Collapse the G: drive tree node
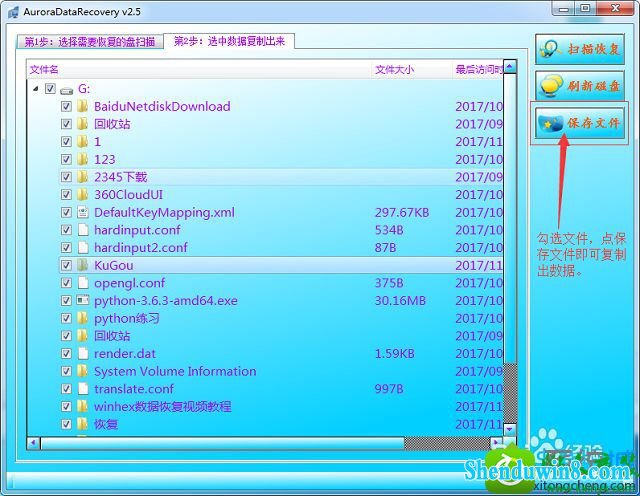This screenshot has height=496, width=640. 36,89
